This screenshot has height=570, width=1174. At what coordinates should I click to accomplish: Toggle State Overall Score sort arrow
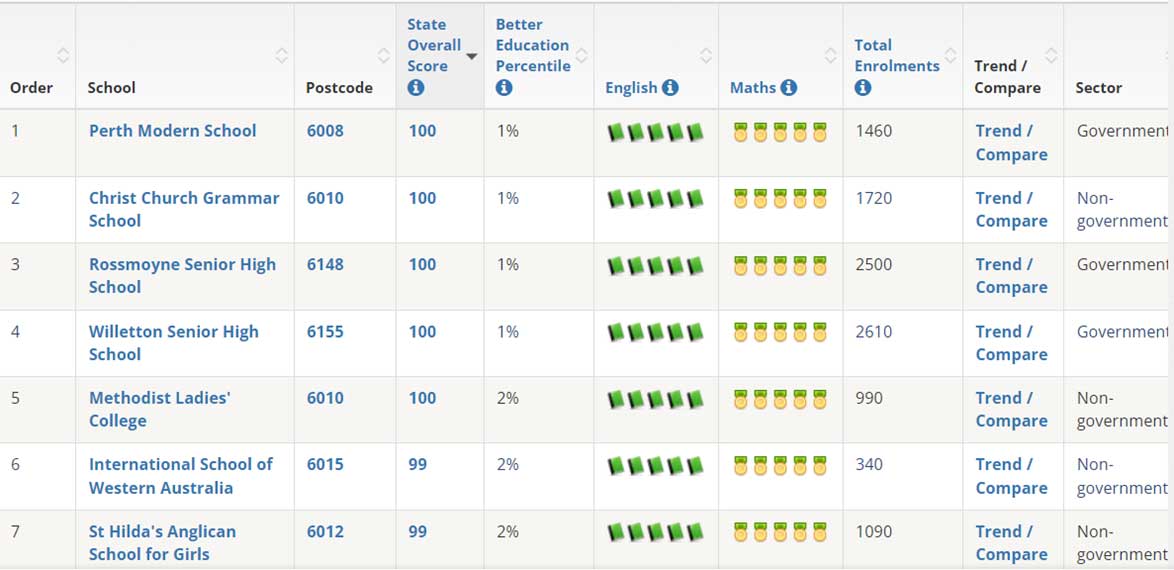point(472,56)
